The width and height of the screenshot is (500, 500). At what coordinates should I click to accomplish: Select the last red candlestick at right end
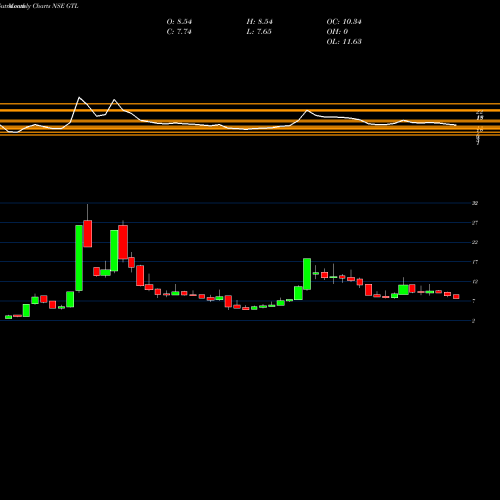click(x=456, y=296)
